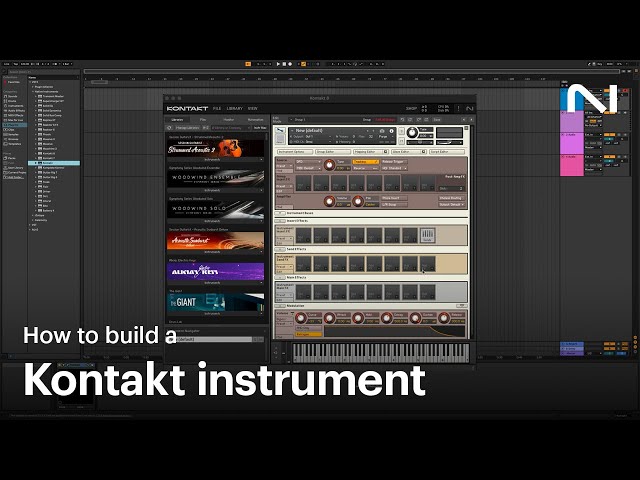Switch to the Automation tab
Viewport: 640px width, 480px height.
[x=256, y=120]
